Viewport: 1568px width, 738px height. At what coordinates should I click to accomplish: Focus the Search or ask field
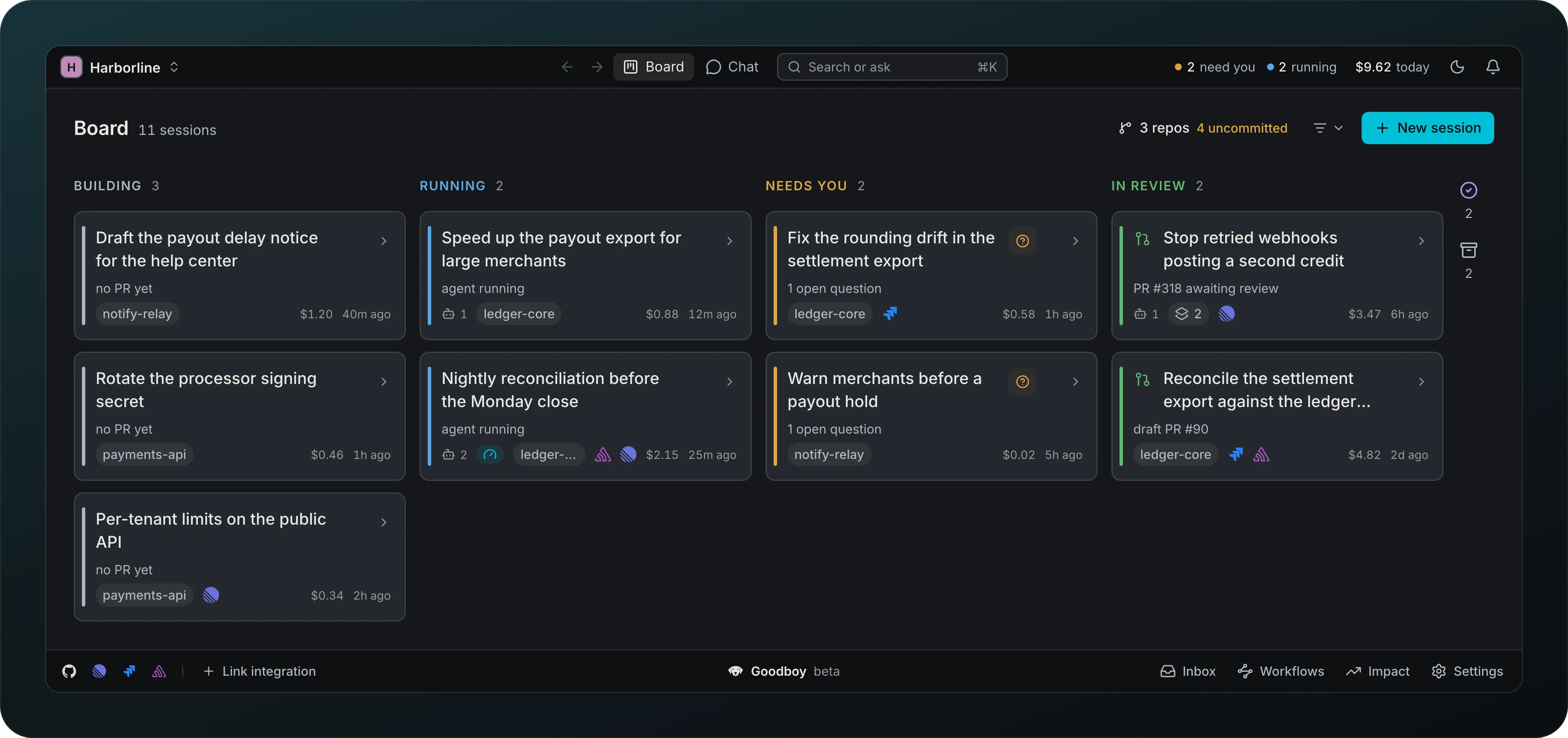point(892,67)
